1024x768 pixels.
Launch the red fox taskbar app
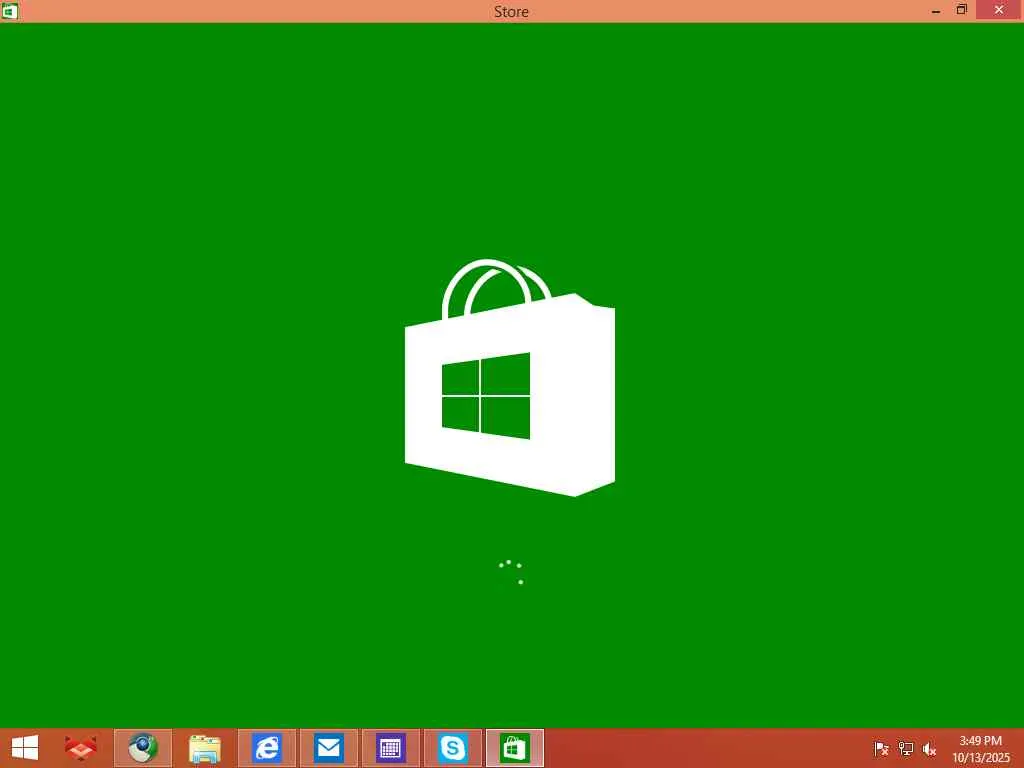pyautogui.click(x=81, y=748)
